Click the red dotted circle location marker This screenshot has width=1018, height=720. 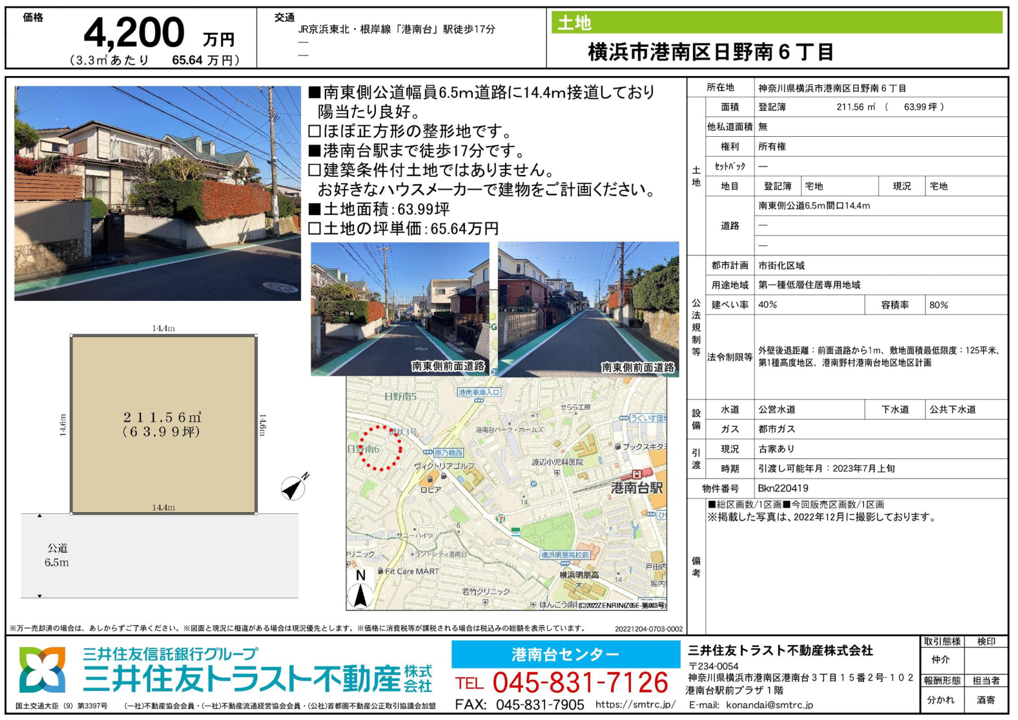[x=379, y=449]
